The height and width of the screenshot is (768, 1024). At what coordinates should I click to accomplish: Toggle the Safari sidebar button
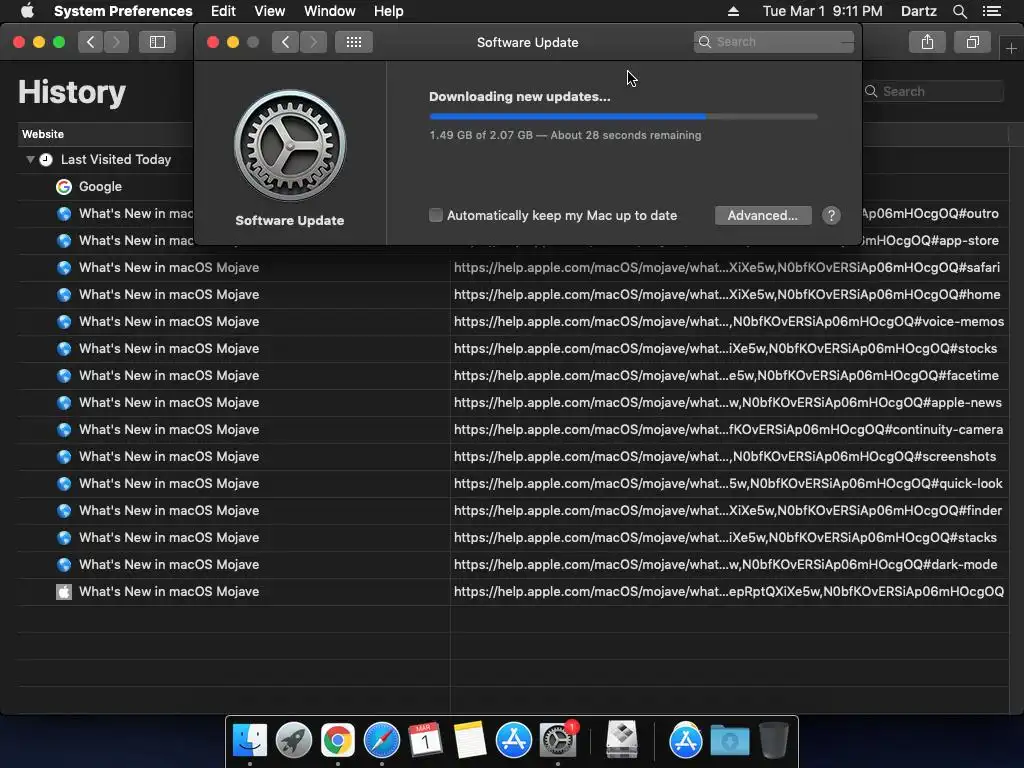pyautogui.click(x=157, y=42)
